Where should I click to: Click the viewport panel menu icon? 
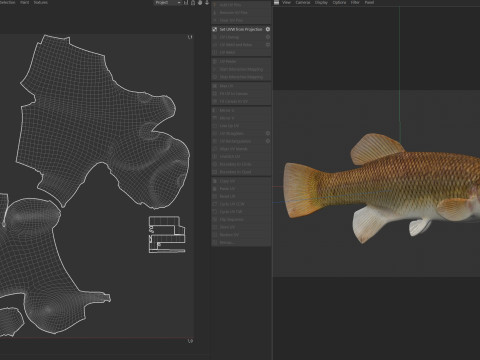click(x=276, y=2)
